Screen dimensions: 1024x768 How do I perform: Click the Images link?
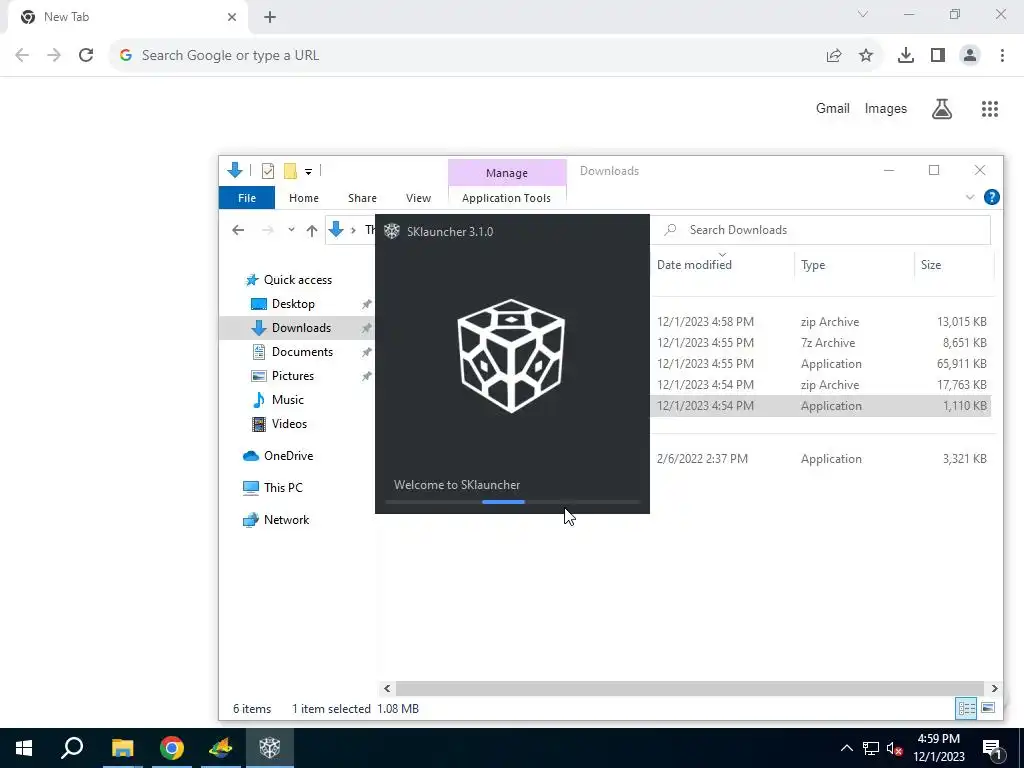click(x=886, y=108)
